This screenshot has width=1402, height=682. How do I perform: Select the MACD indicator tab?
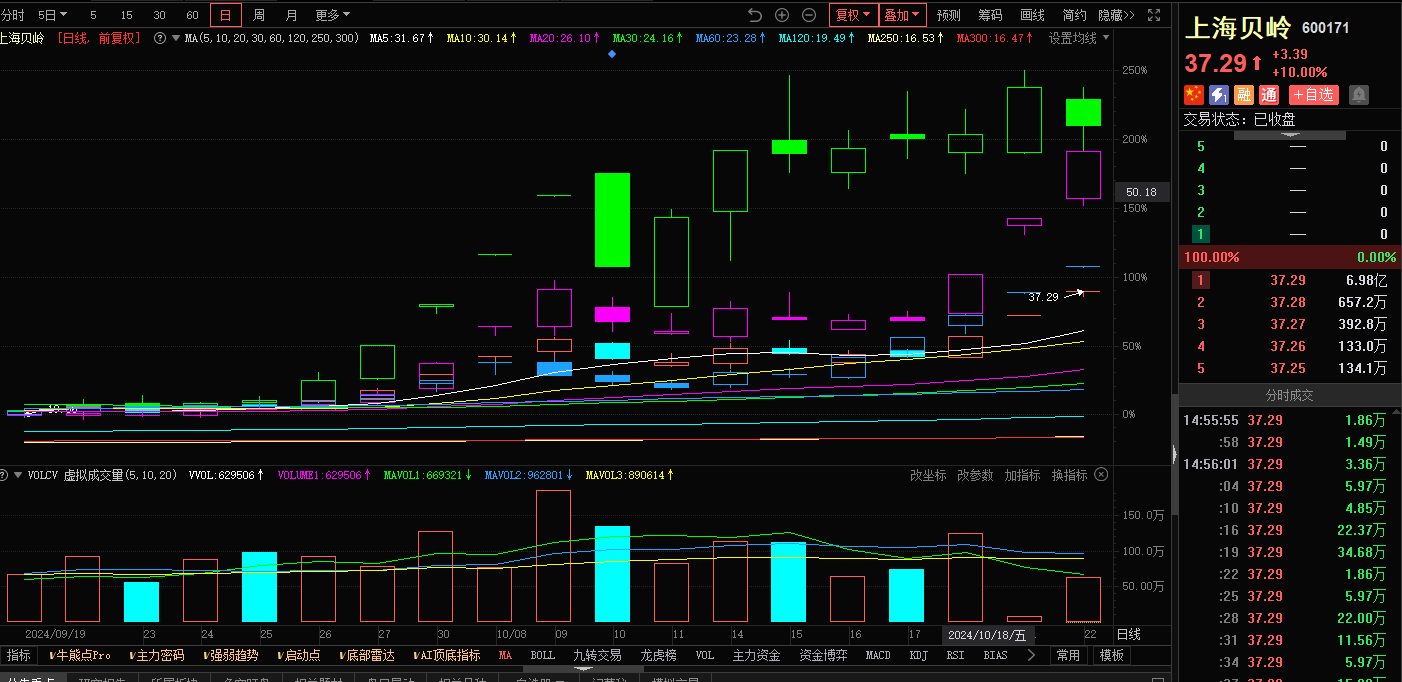pyautogui.click(x=878, y=655)
